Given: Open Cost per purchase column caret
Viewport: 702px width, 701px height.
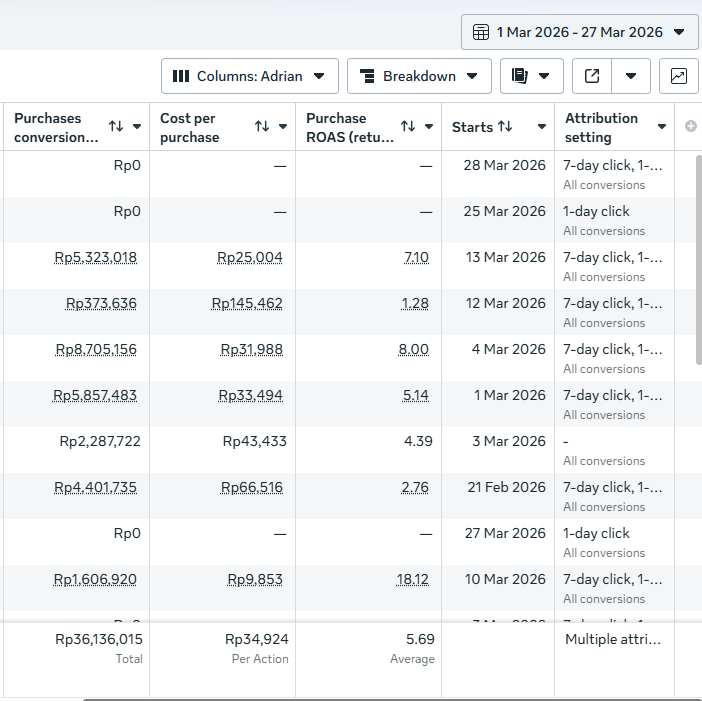Looking at the screenshot, I should coord(283,127).
